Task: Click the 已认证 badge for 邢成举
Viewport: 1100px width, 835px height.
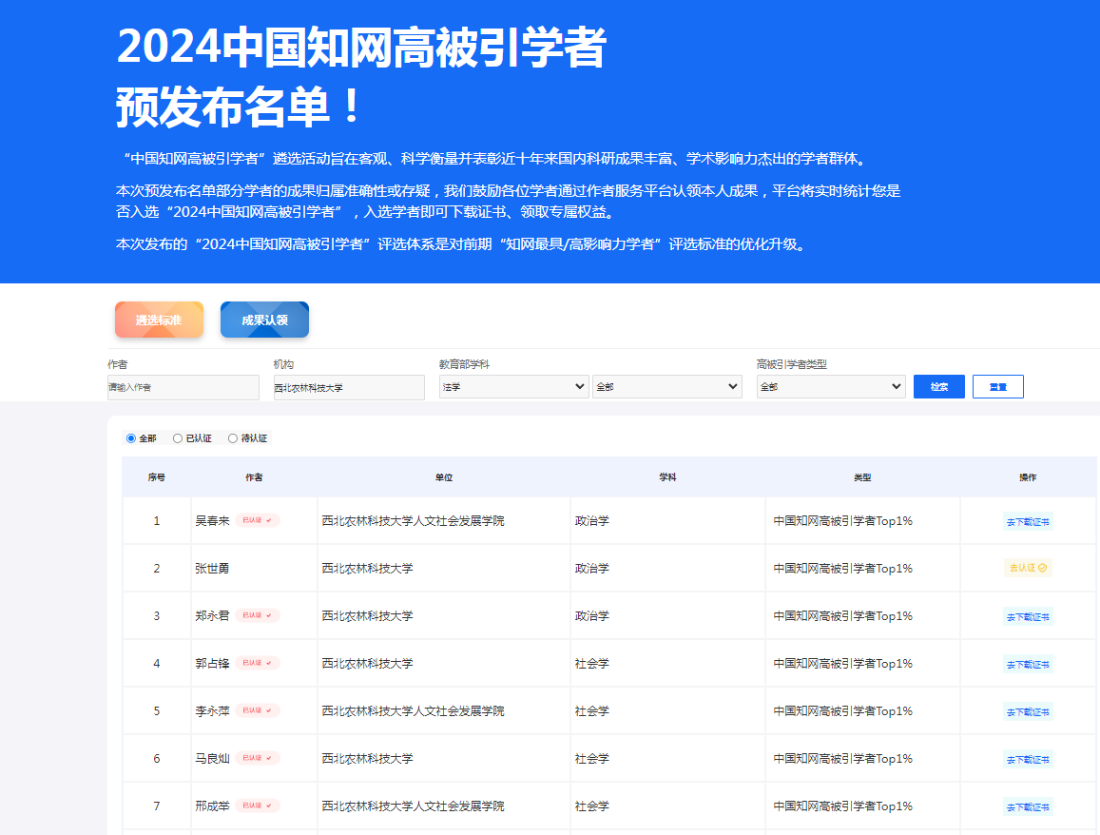Action: pyautogui.click(x=257, y=805)
